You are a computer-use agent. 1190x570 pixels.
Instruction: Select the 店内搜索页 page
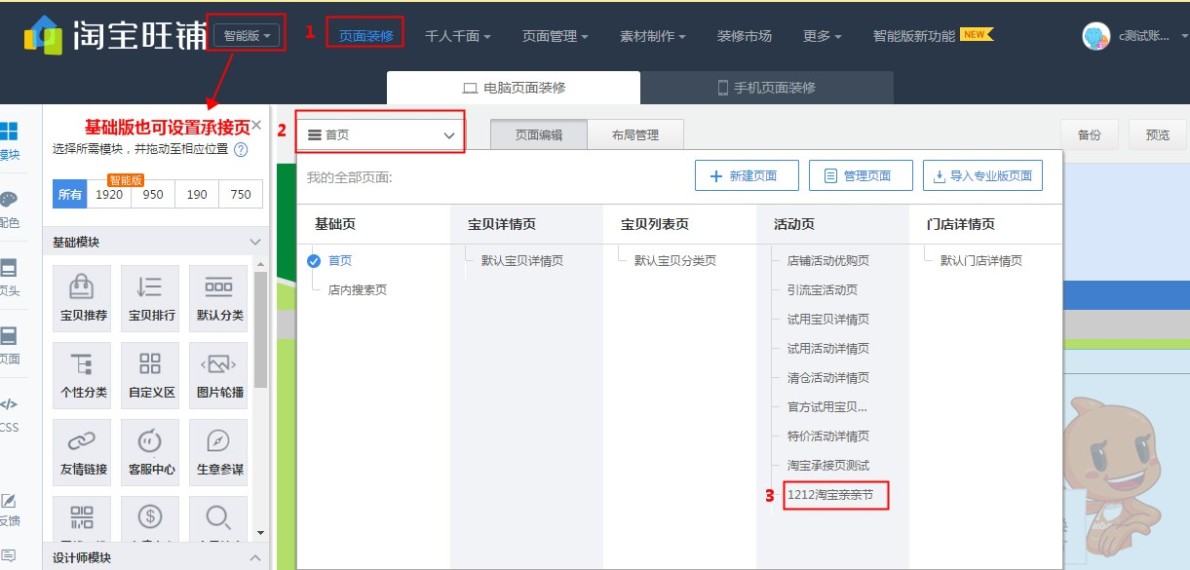[x=357, y=290]
